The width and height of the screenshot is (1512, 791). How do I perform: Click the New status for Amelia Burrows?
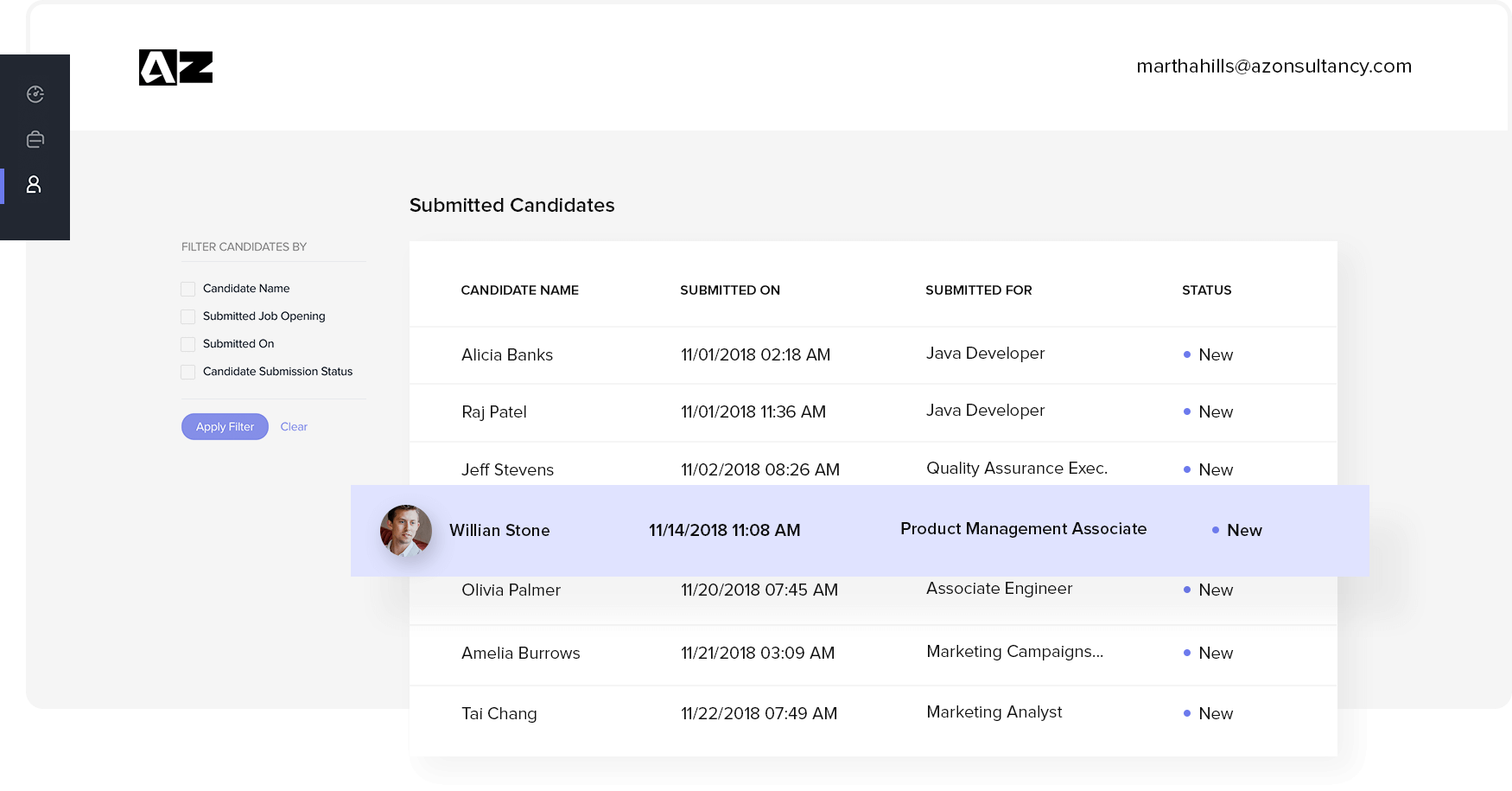[1215, 654]
